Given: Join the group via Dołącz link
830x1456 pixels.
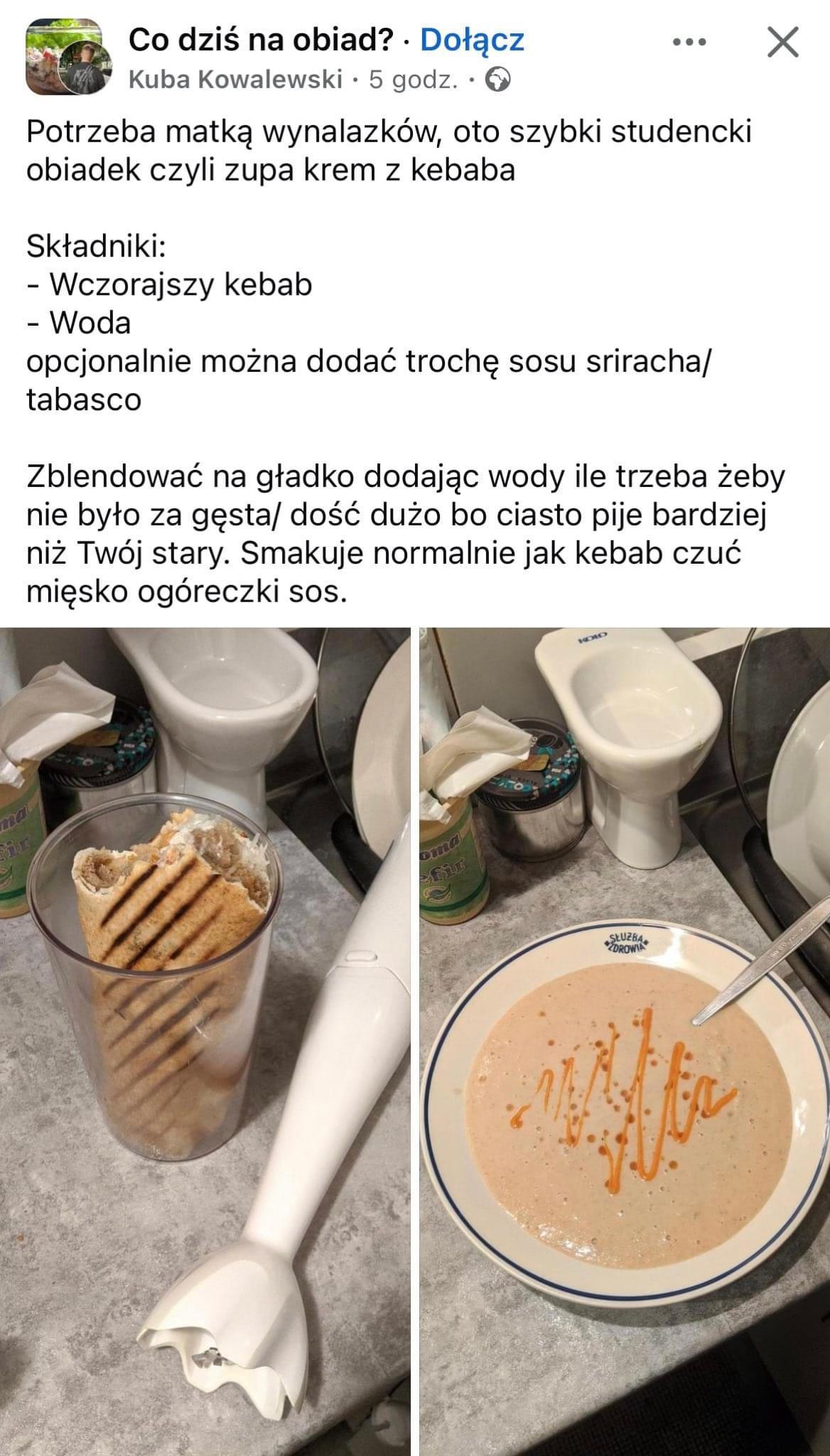Looking at the screenshot, I should point(473,41).
